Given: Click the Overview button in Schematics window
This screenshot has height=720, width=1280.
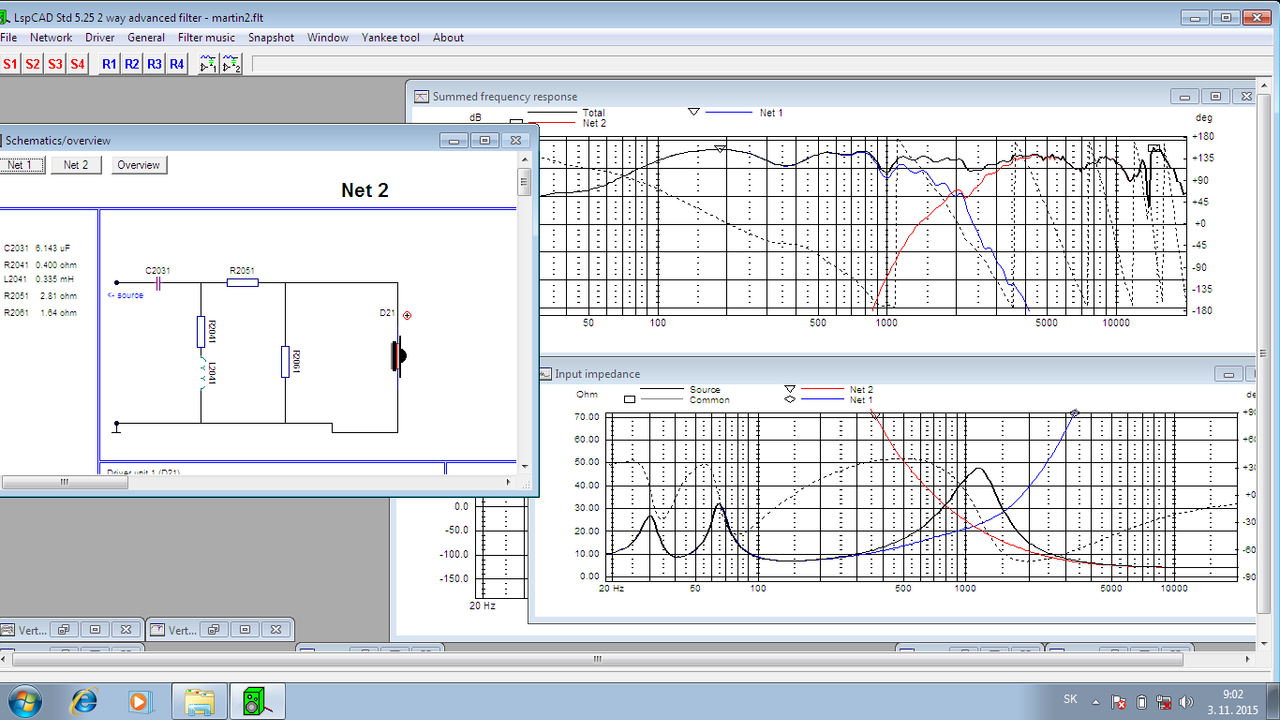Looking at the screenshot, I should (x=138, y=165).
